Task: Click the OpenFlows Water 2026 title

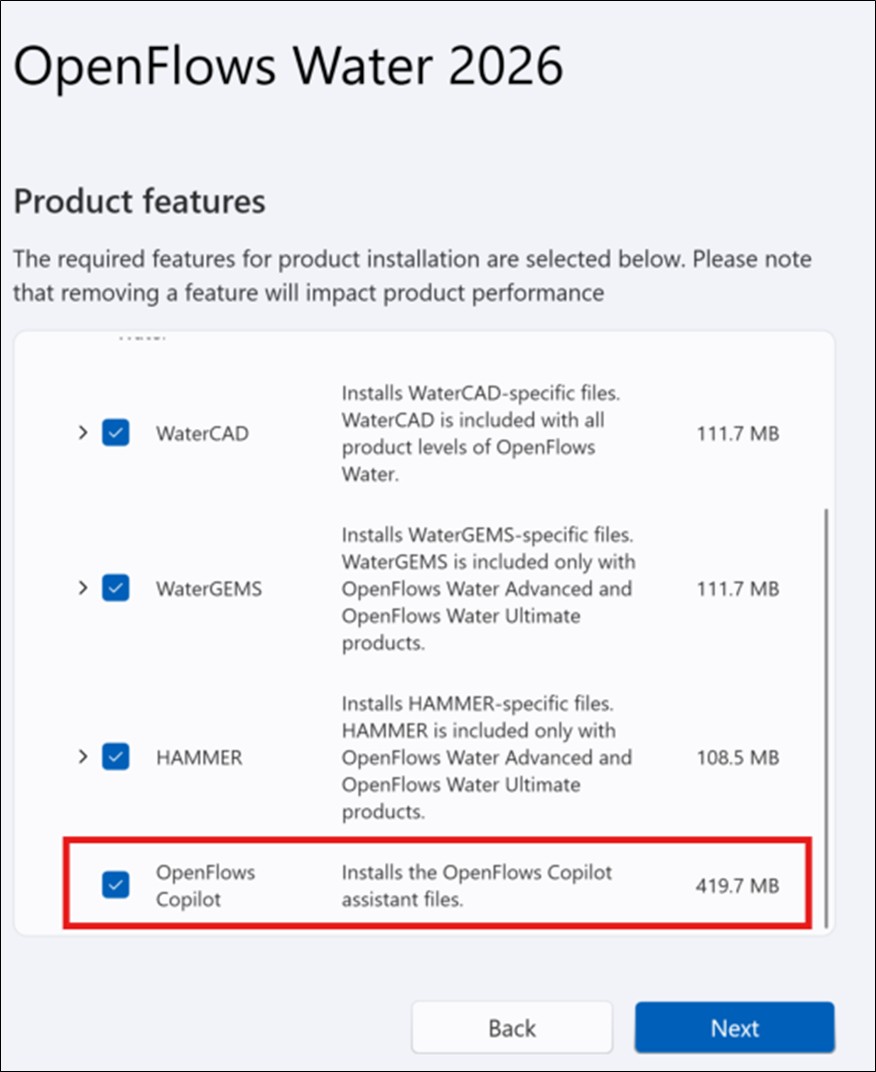Action: (288, 66)
